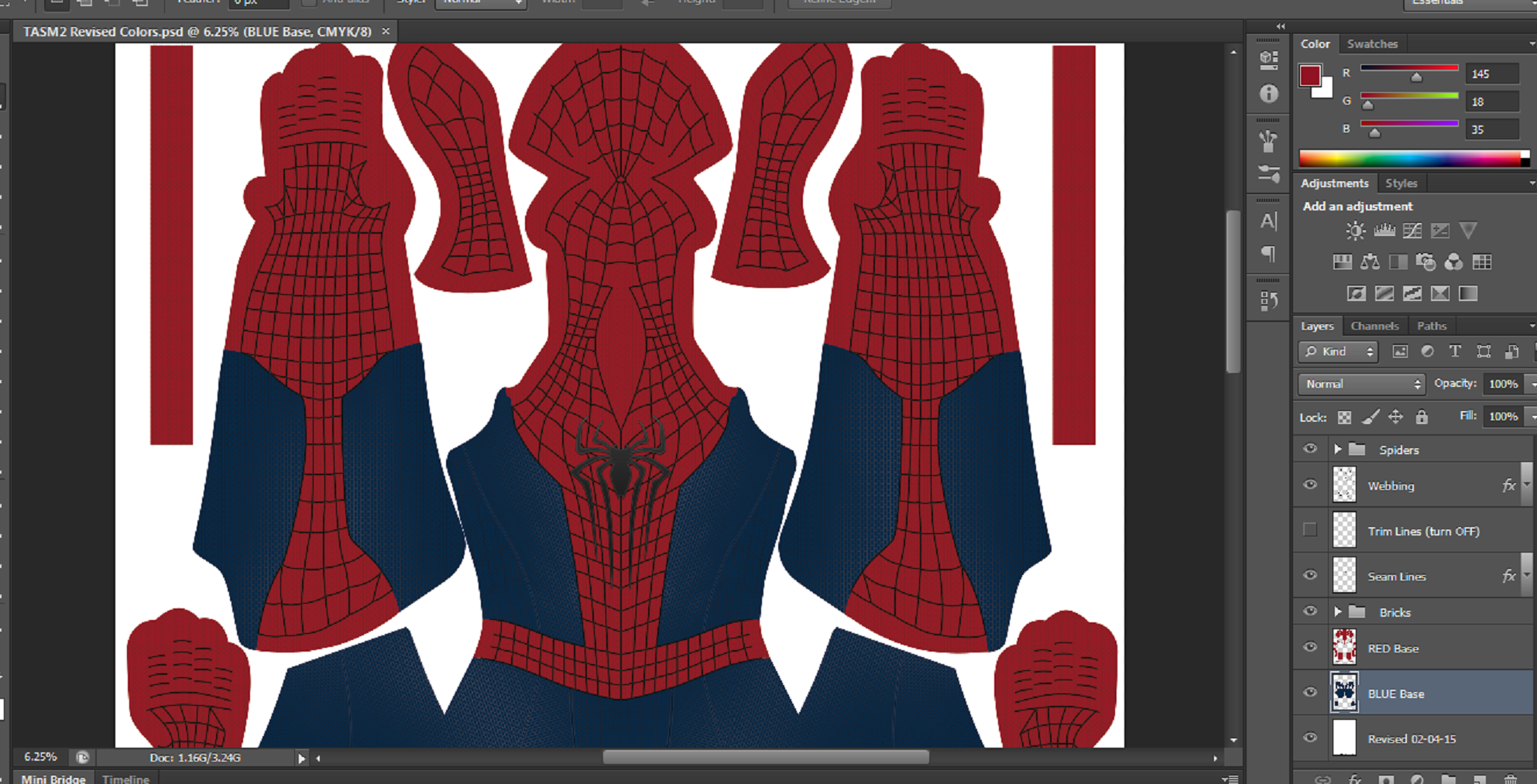
Task: Toggle lock image pixels brush icon
Action: click(1371, 417)
